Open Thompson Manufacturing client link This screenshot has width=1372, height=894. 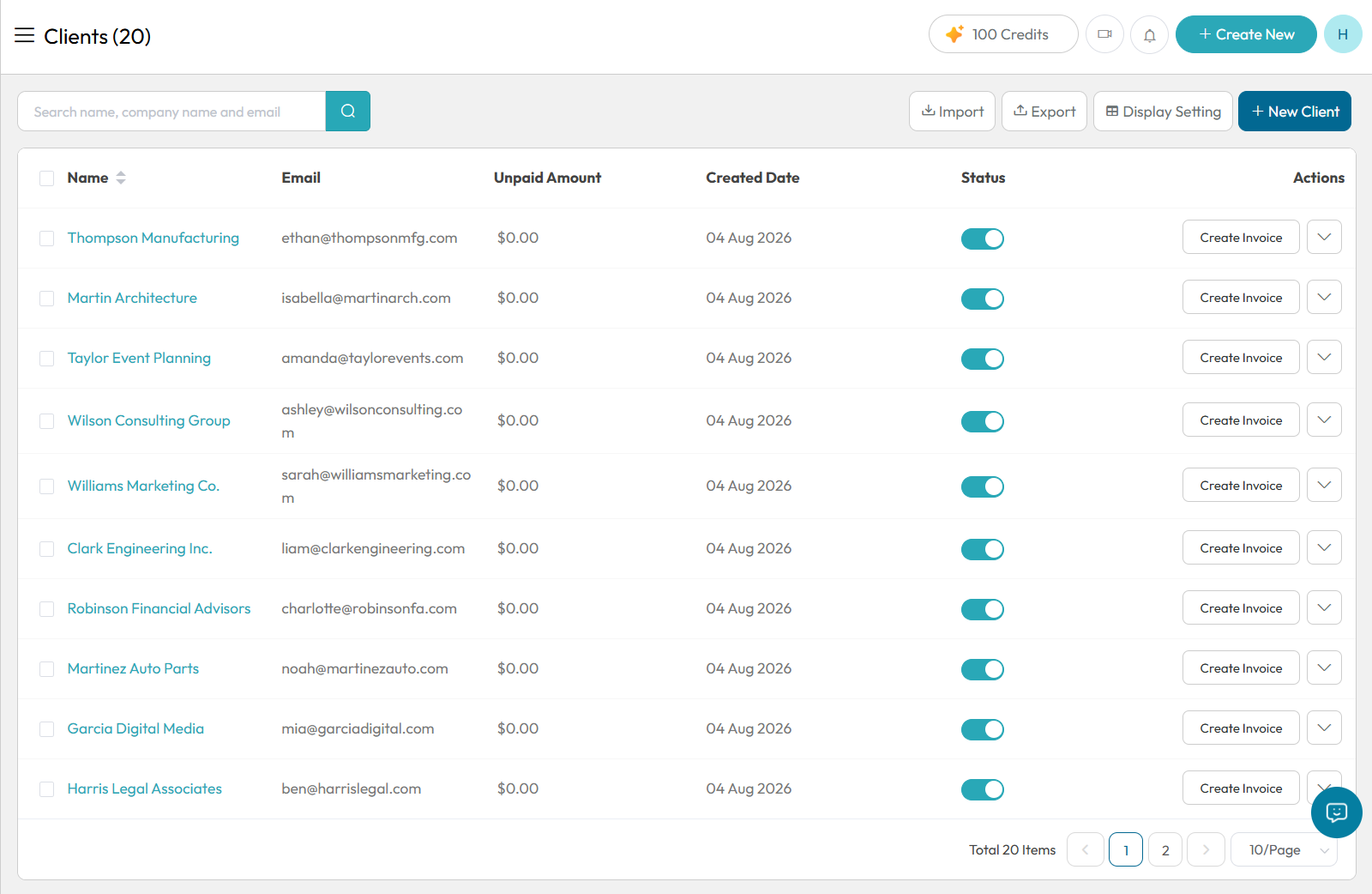tap(153, 238)
